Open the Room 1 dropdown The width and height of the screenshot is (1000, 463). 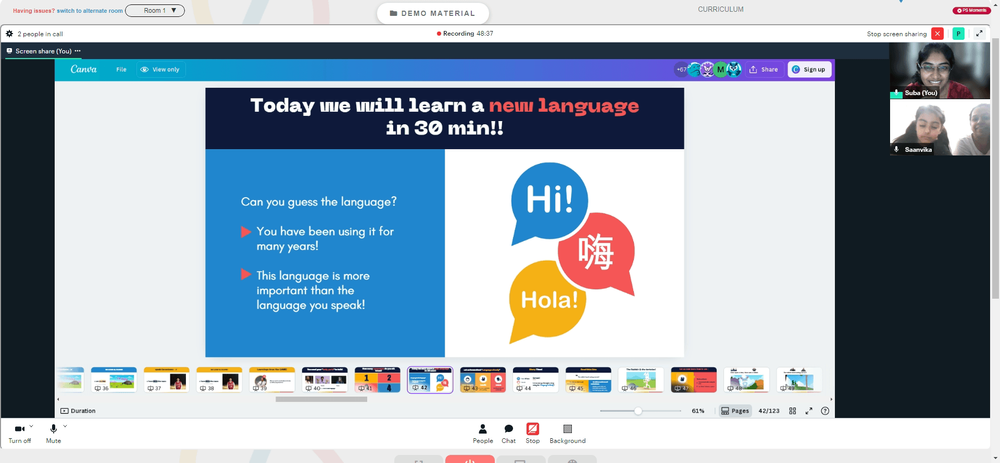pyautogui.click(x=155, y=10)
